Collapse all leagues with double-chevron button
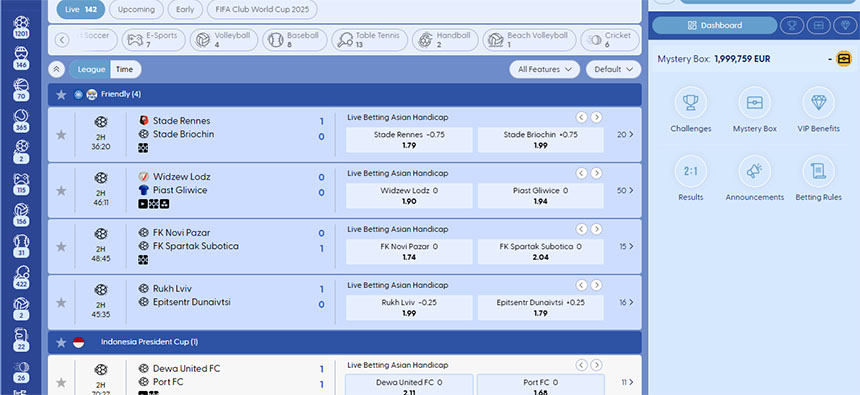 click(x=56, y=70)
